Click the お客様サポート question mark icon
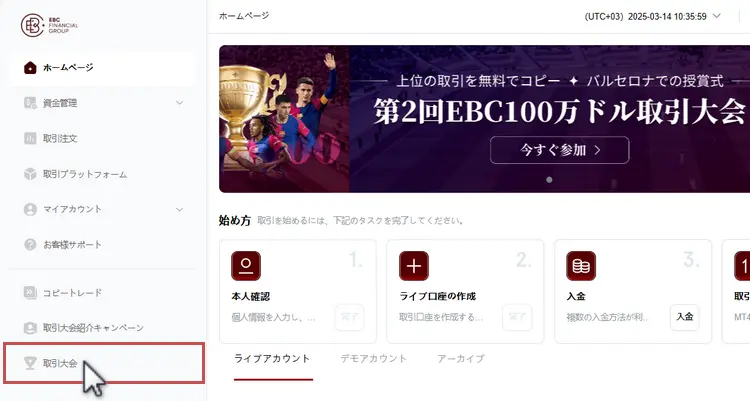The width and height of the screenshot is (750, 401). pos(30,245)
